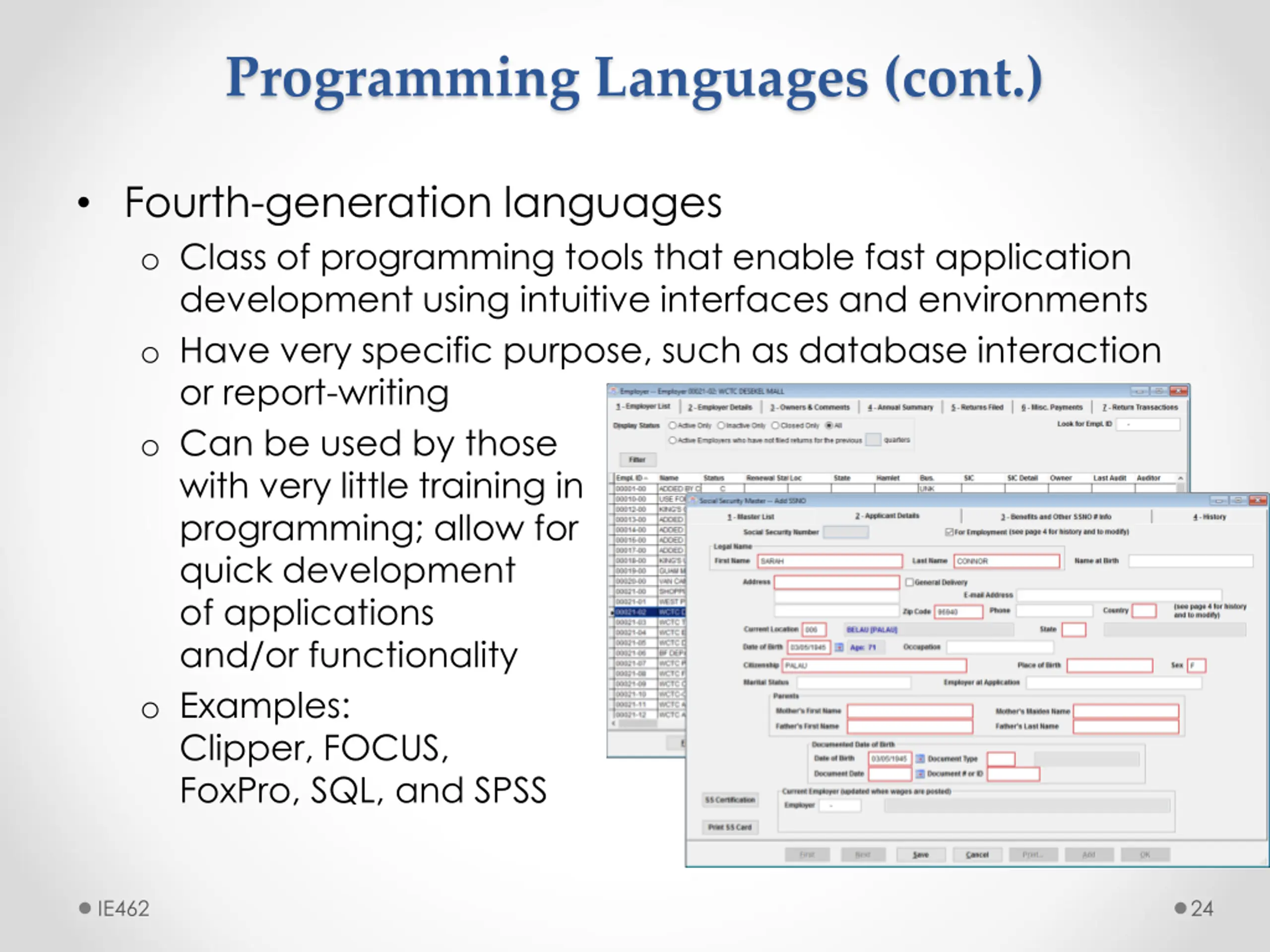The width and height of the screenshot is (1270, 952).
Task: Select employer row 00021-12
Action: pos(649,714)
